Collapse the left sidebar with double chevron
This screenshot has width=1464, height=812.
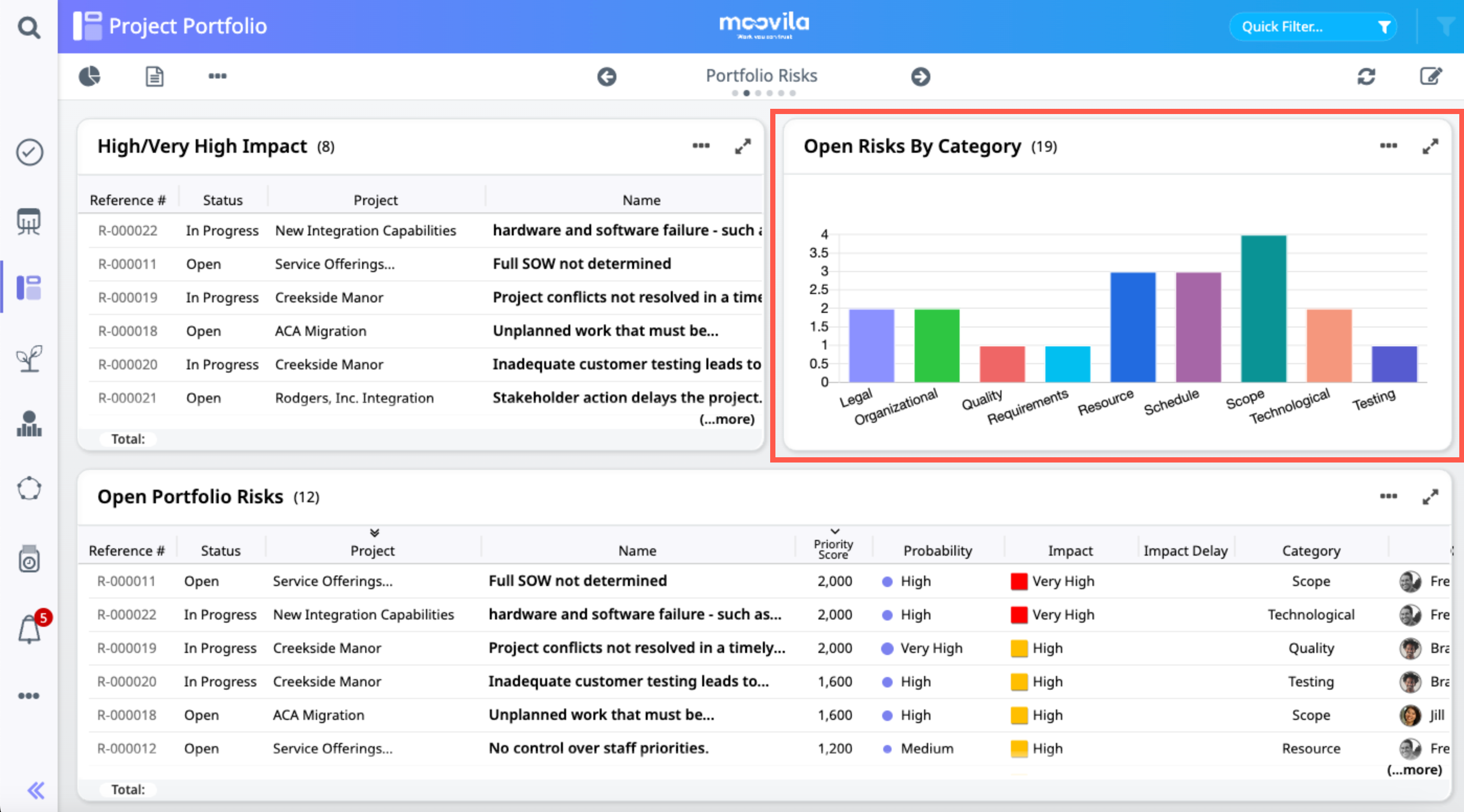(35, 790)
